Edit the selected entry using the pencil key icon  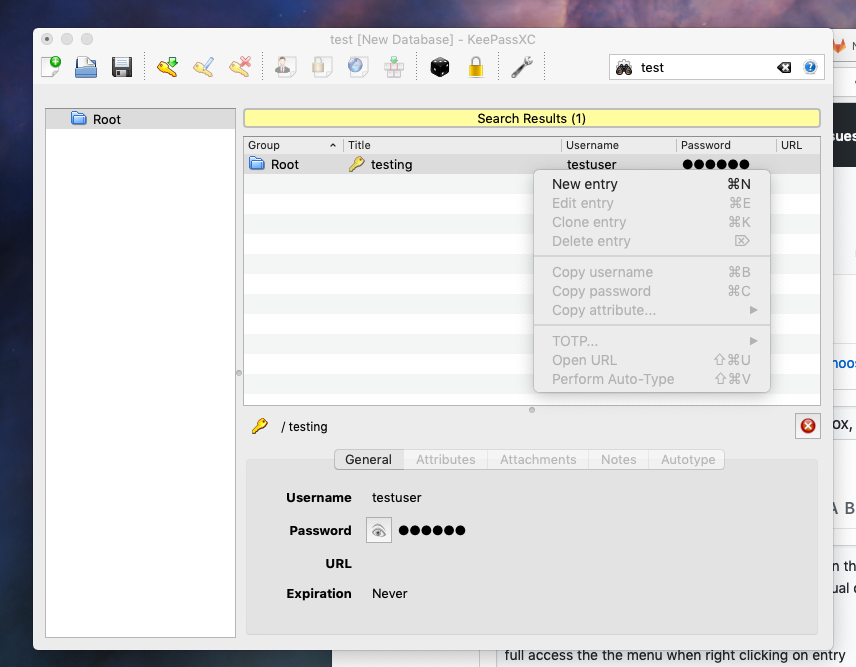coord(203,67)
